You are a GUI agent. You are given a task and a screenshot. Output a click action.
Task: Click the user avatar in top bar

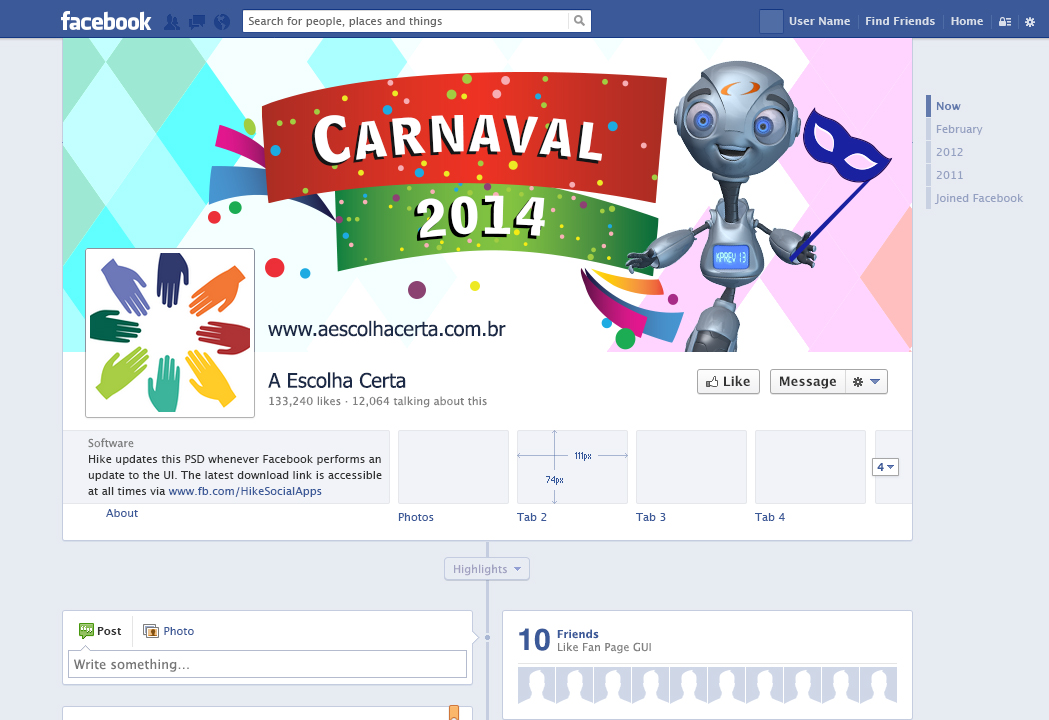pos(771,21)
